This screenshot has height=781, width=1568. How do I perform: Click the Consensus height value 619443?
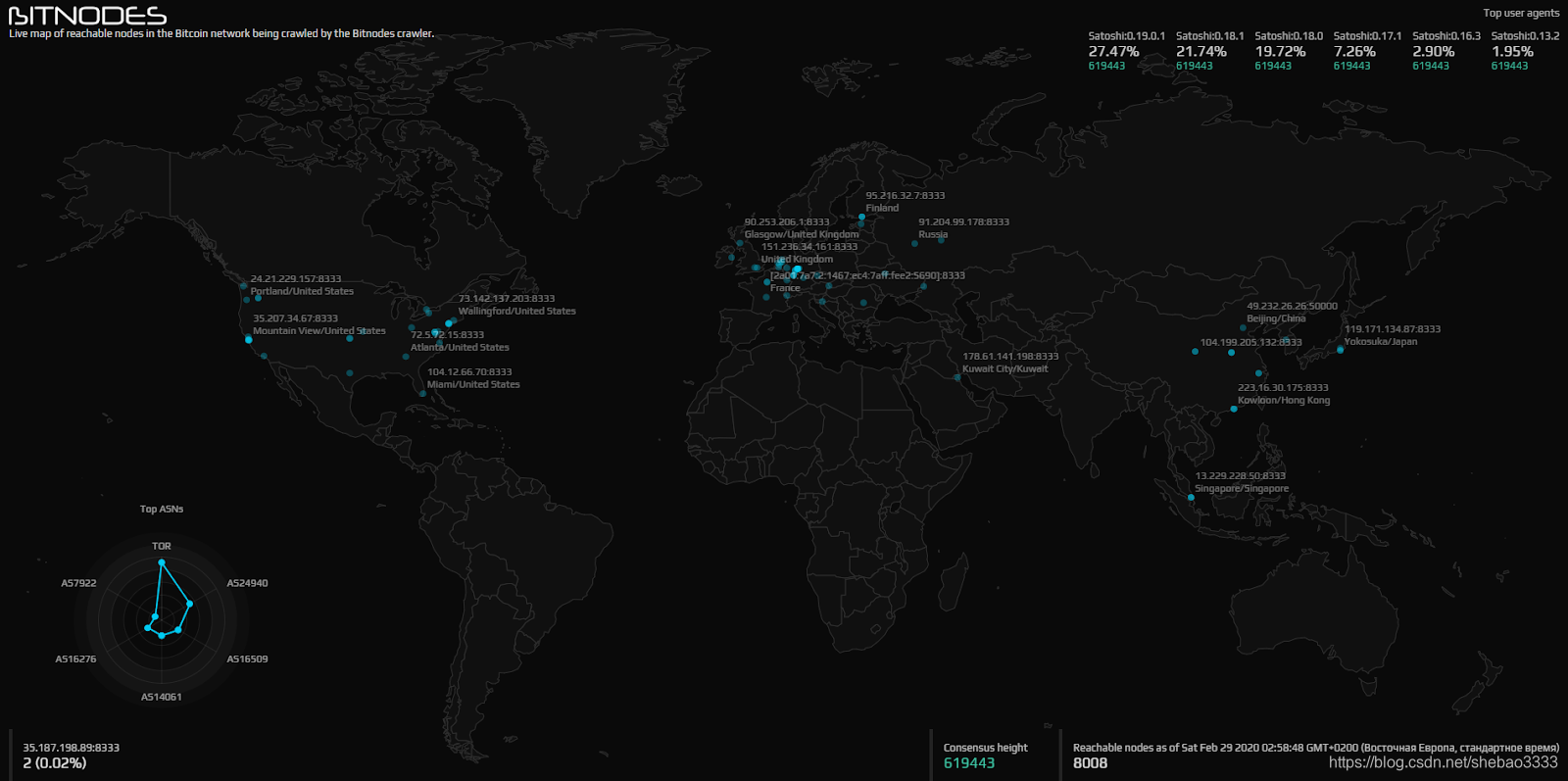pos(969,762)
